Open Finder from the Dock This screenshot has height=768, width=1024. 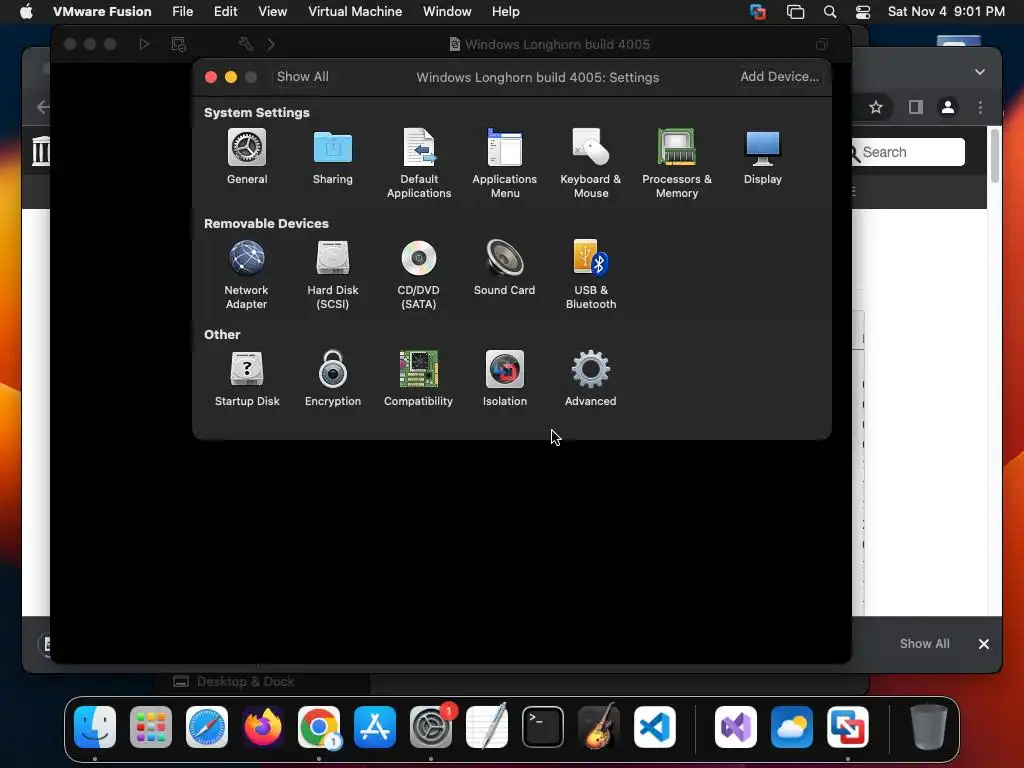pos(95,727)
